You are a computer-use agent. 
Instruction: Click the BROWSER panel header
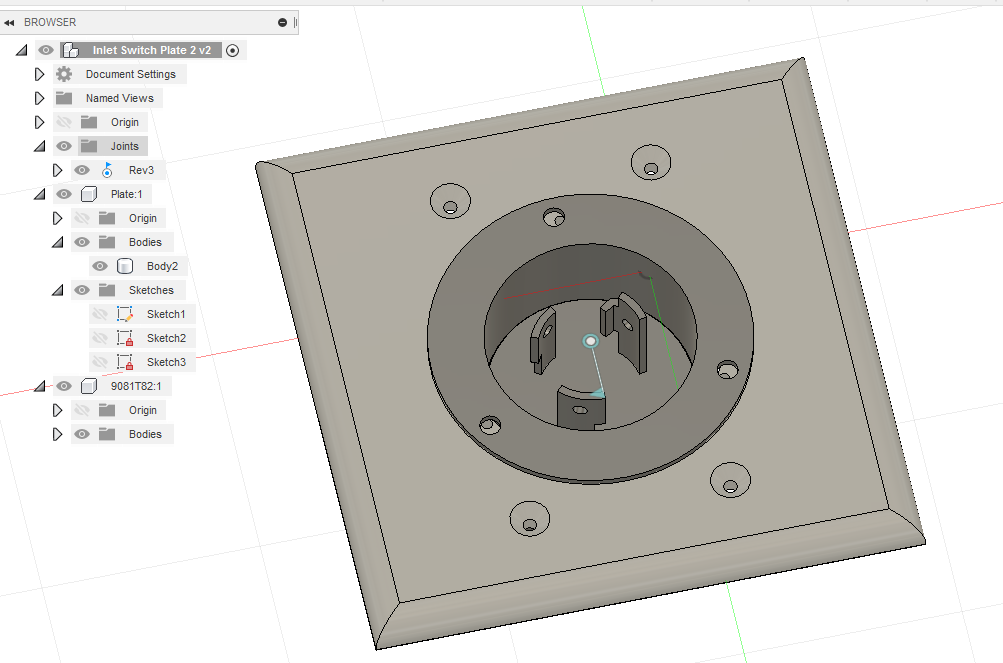52,21
